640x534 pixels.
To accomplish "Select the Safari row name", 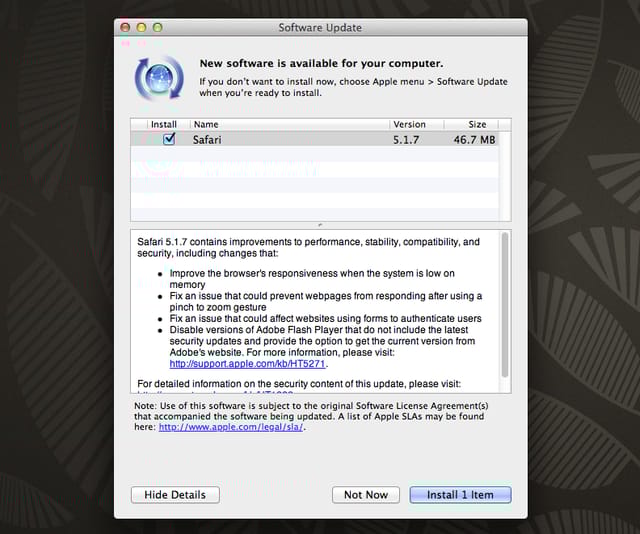I will tap(207, 140).
